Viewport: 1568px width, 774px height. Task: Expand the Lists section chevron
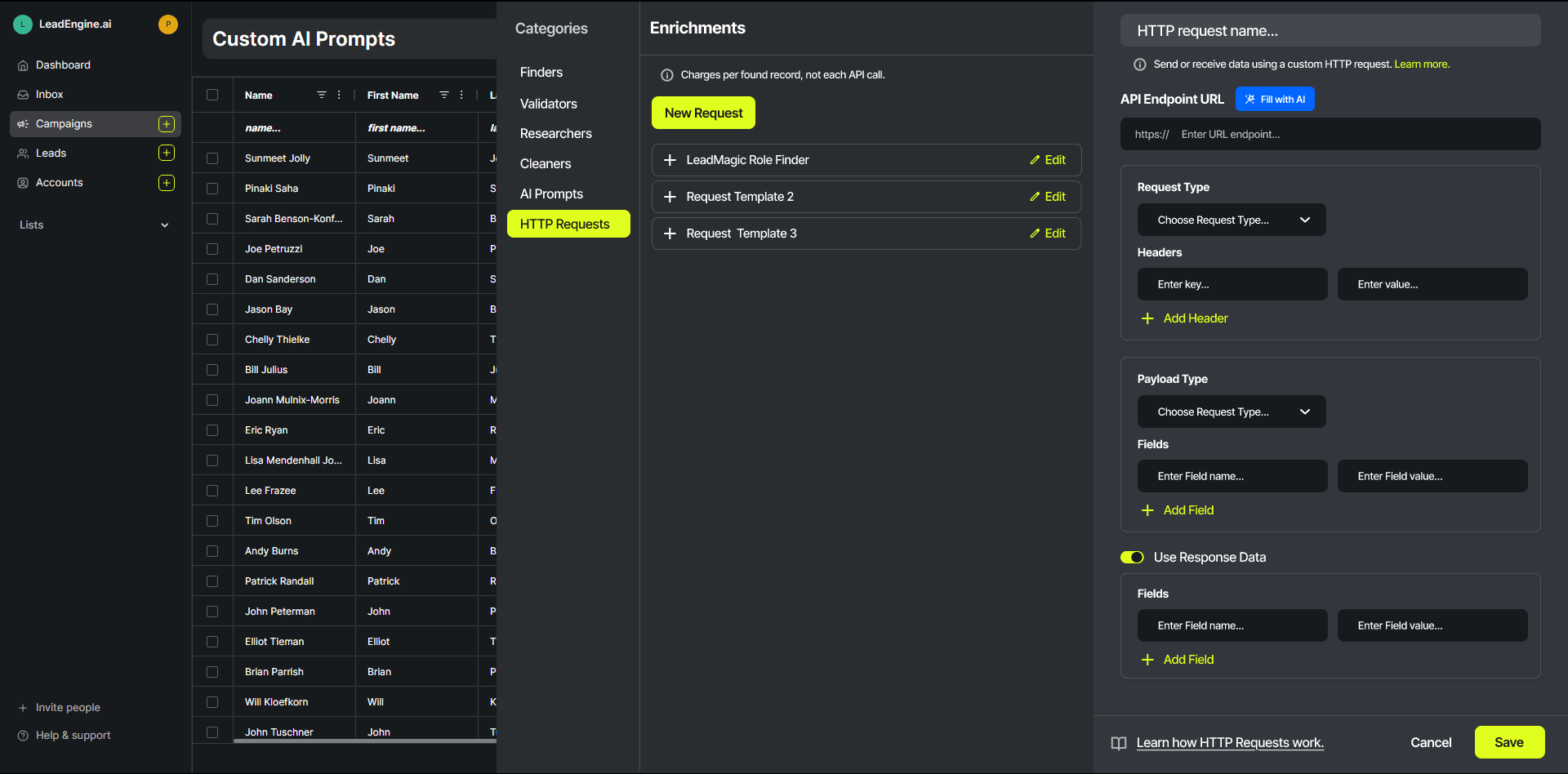point(165,225)
